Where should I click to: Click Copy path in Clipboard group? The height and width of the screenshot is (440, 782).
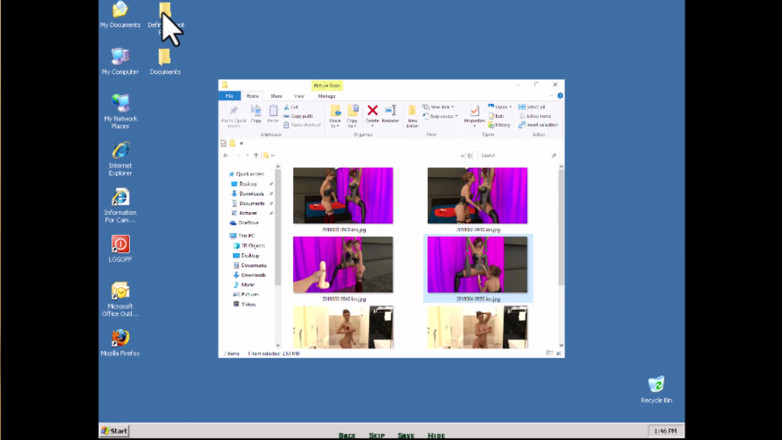(x=298, y=116)
